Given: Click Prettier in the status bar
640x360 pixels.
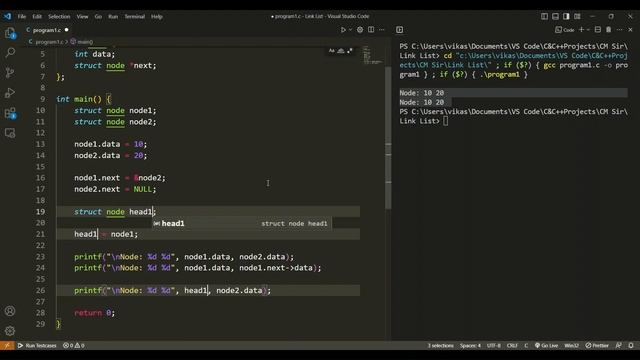Looking at the screenshot, I should pos(597,345).
